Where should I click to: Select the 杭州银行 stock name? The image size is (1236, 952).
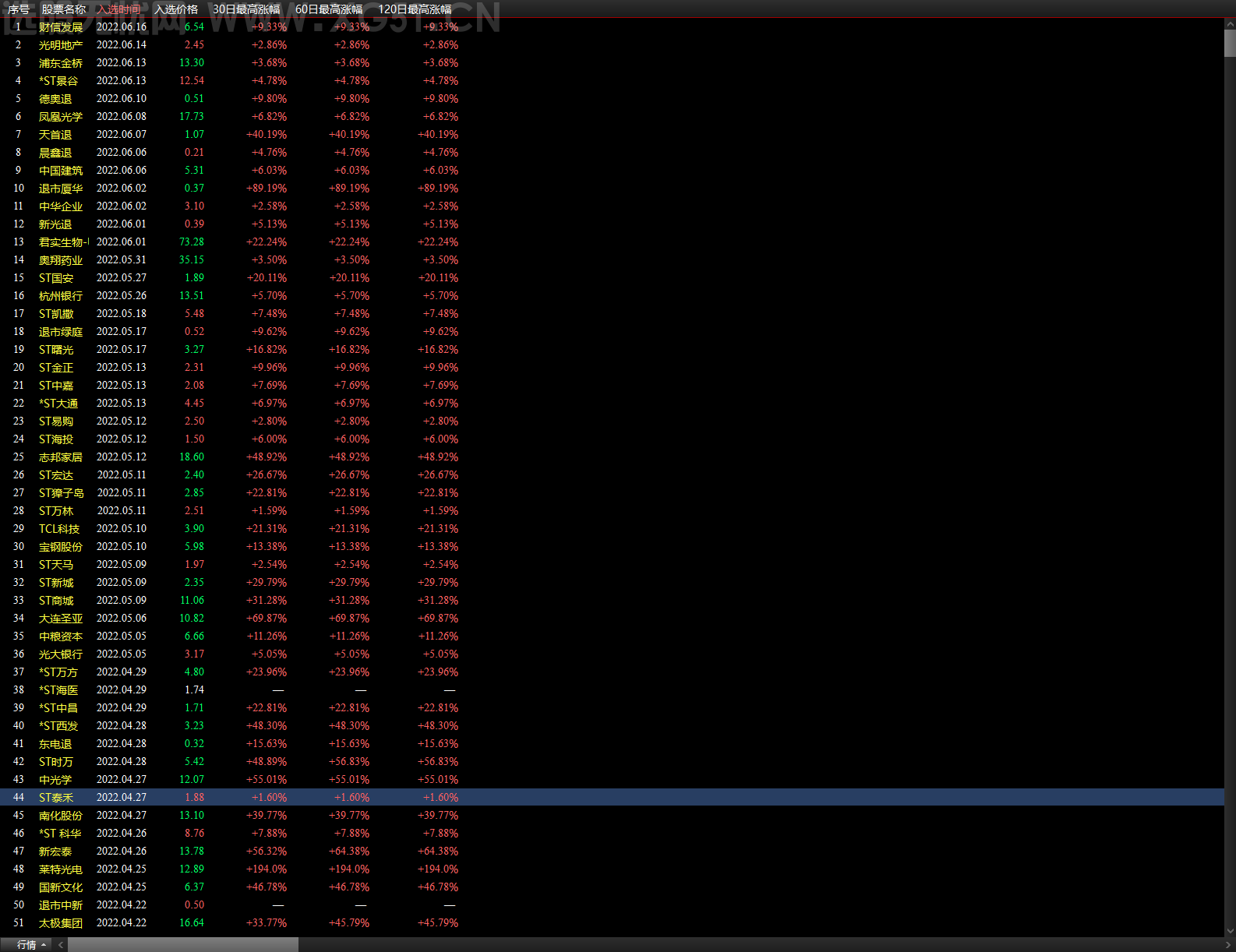61,296
